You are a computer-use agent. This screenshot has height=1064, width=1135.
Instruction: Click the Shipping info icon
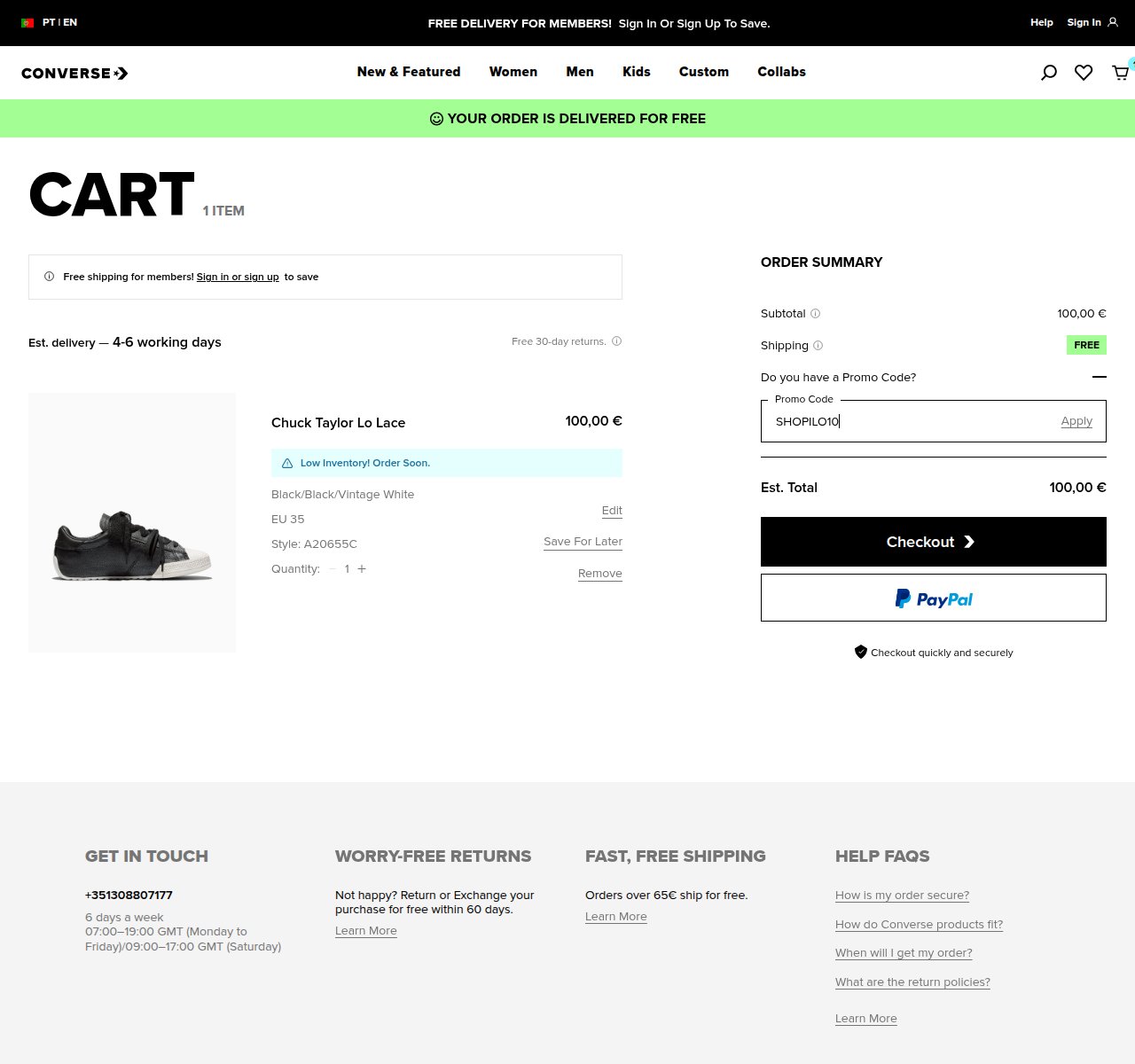click(818, 345)
